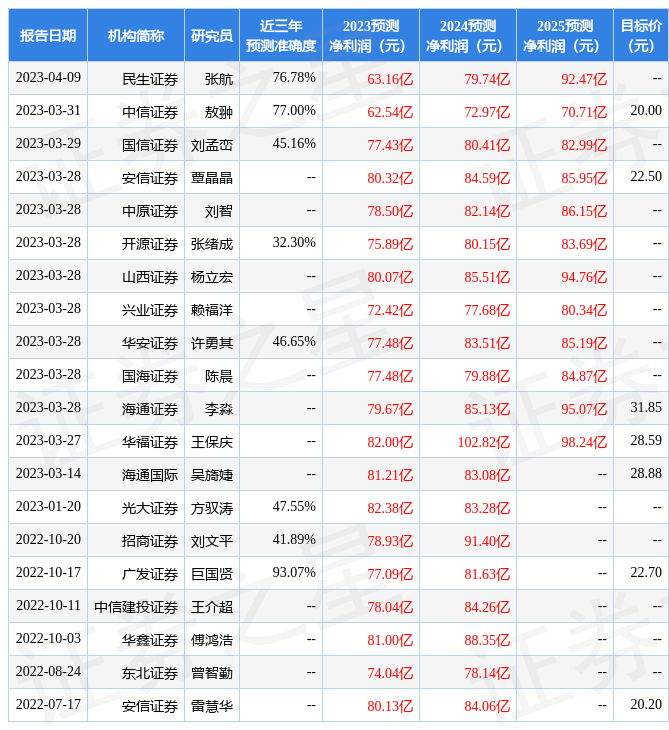Select the 中信建投证券 institution cell

(136, 608)
